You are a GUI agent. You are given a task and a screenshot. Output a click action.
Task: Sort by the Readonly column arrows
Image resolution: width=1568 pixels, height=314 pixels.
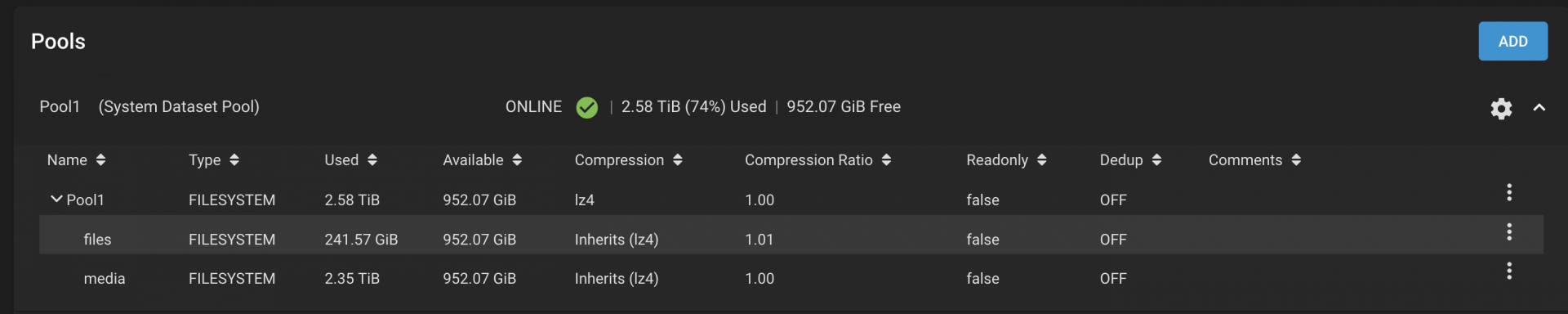click(x=1042, y=160)
